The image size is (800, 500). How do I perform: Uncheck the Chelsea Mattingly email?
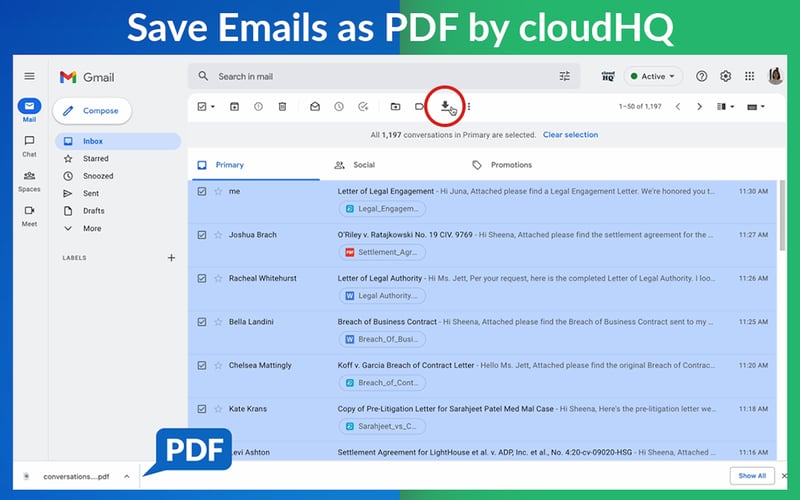202,365
